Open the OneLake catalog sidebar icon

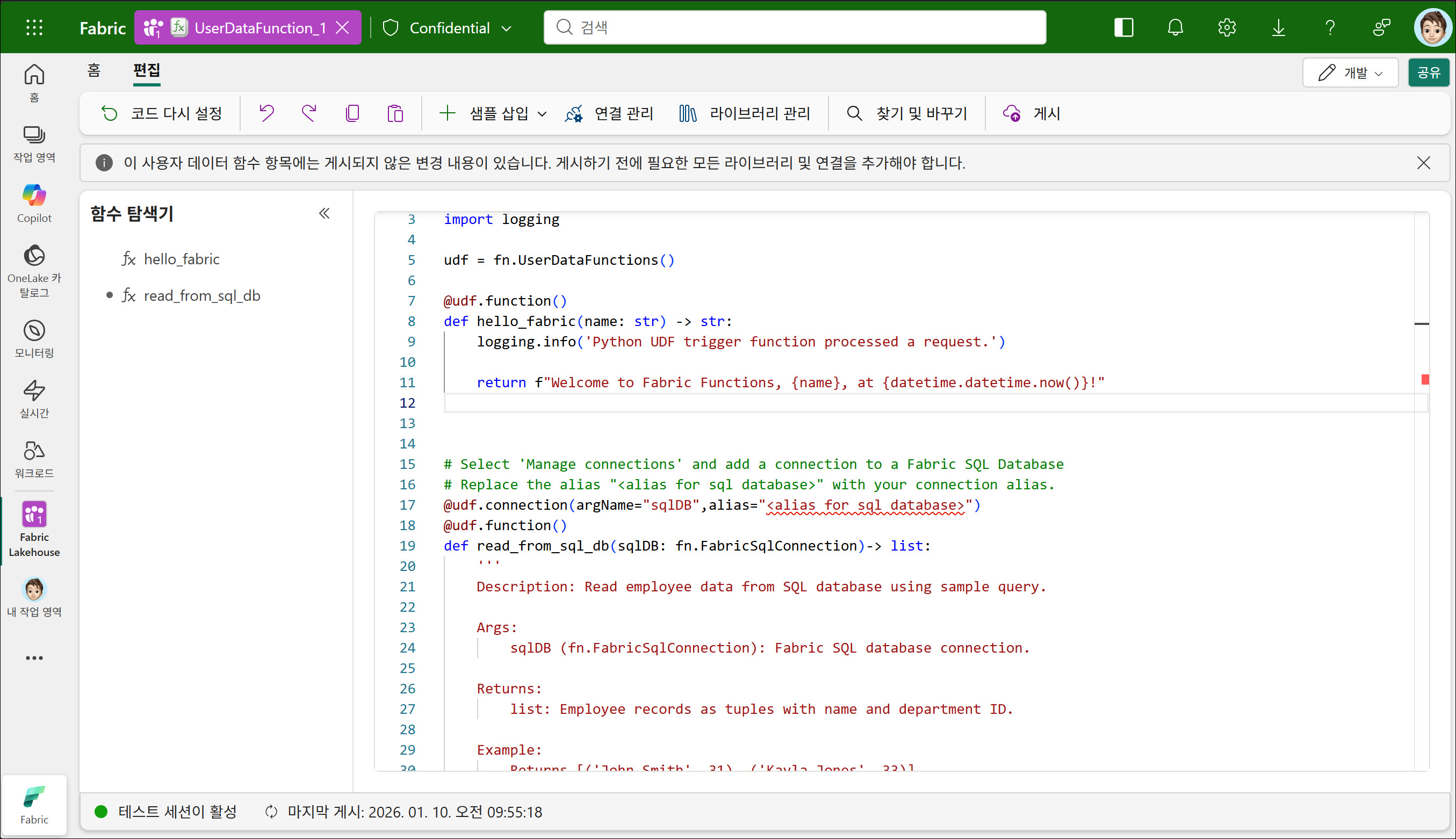click(34, 271)
